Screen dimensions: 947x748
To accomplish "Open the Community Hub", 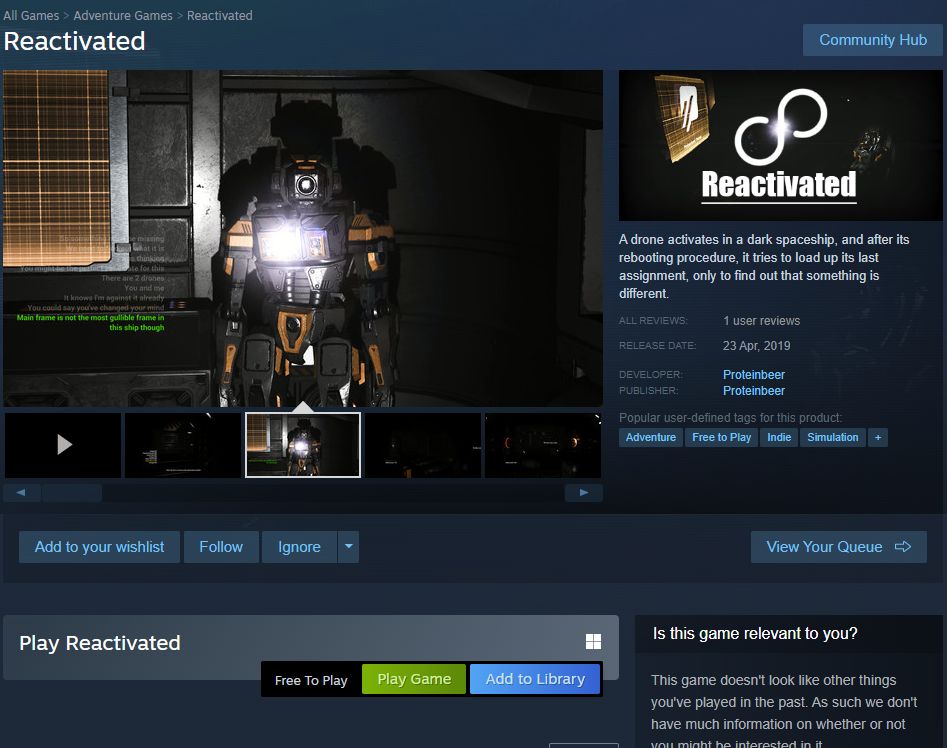I will pos(872,40).
